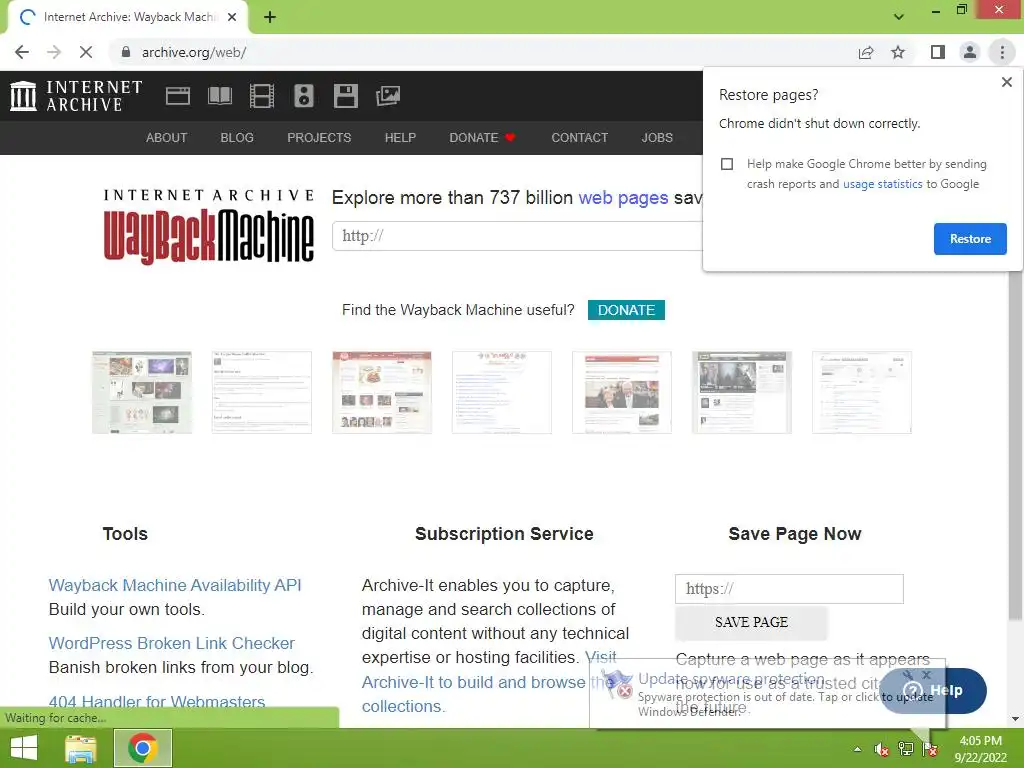Screen dimensions: 1024x768
Task: Open the sixth archived site thumbnail
Action: 742,392
